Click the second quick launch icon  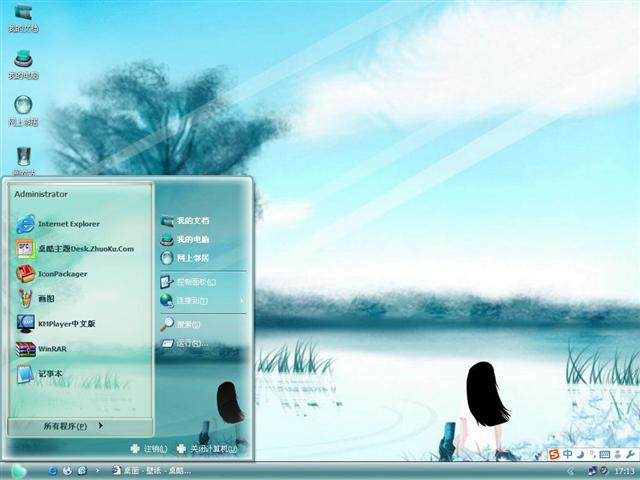point(67,471)
